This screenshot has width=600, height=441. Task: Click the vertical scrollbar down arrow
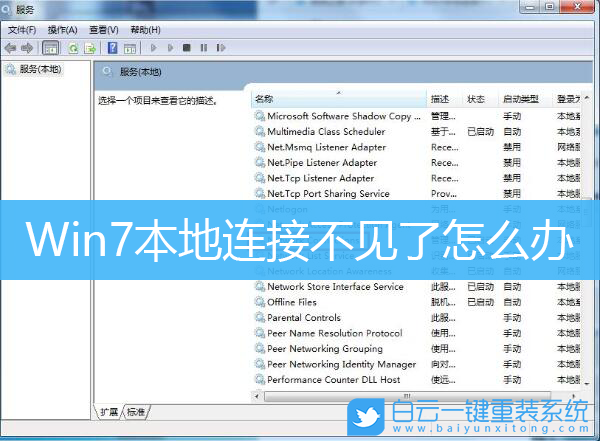coord(587,383)
